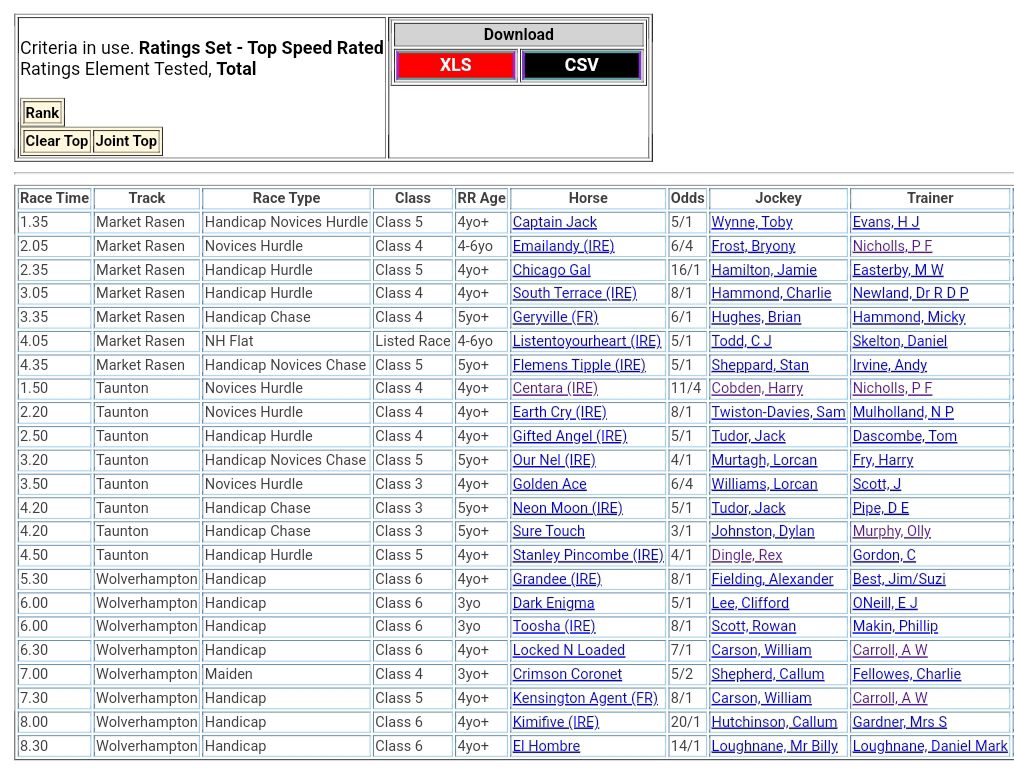Select the Clear Top button
Viewport: 1014px width, 775px height.
pos(57,141)
